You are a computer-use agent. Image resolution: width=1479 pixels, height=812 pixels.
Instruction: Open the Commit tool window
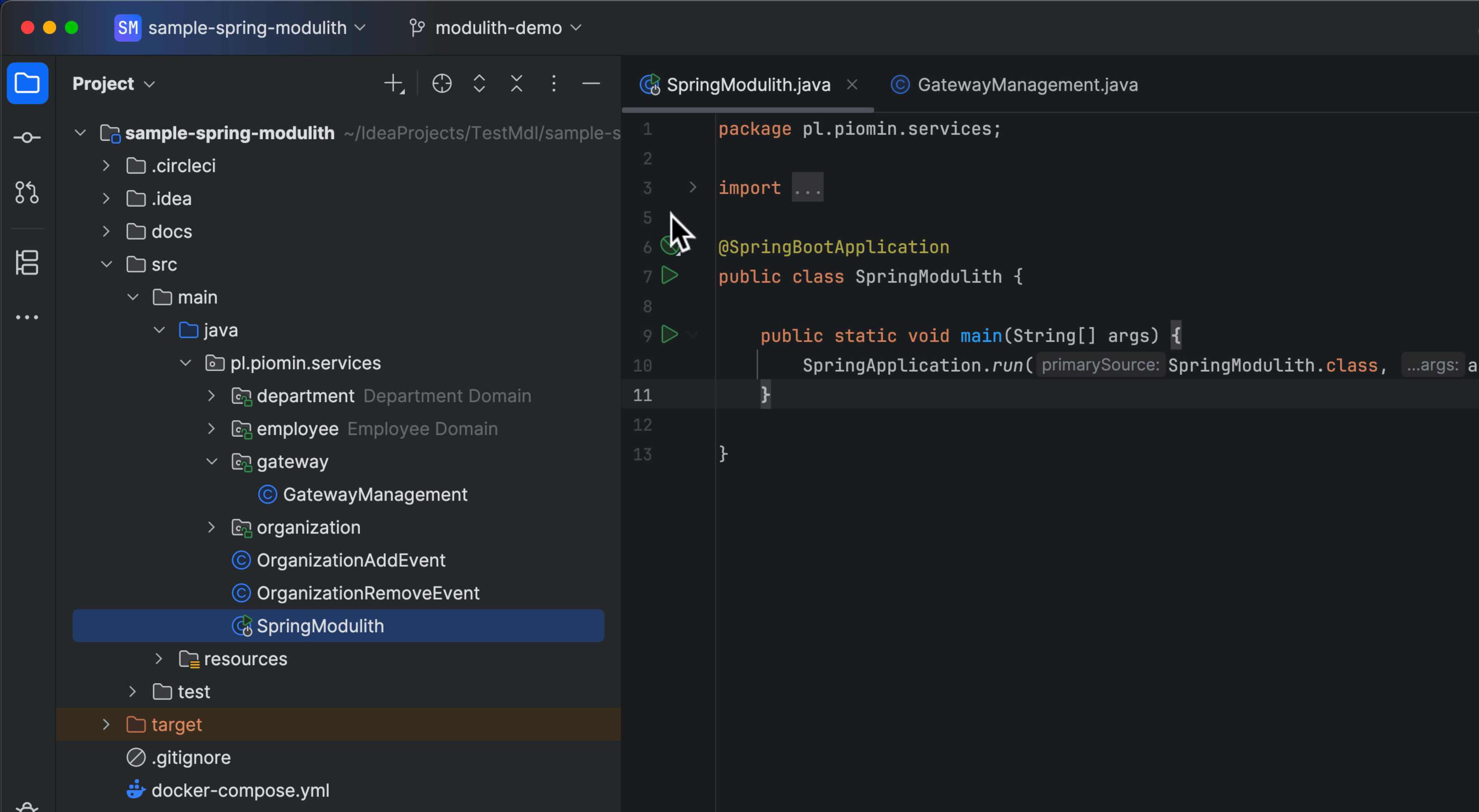point(27,138)
